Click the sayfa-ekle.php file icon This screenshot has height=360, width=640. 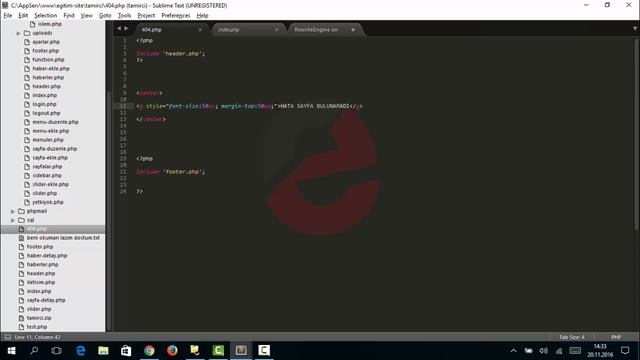tap(27, 158)
